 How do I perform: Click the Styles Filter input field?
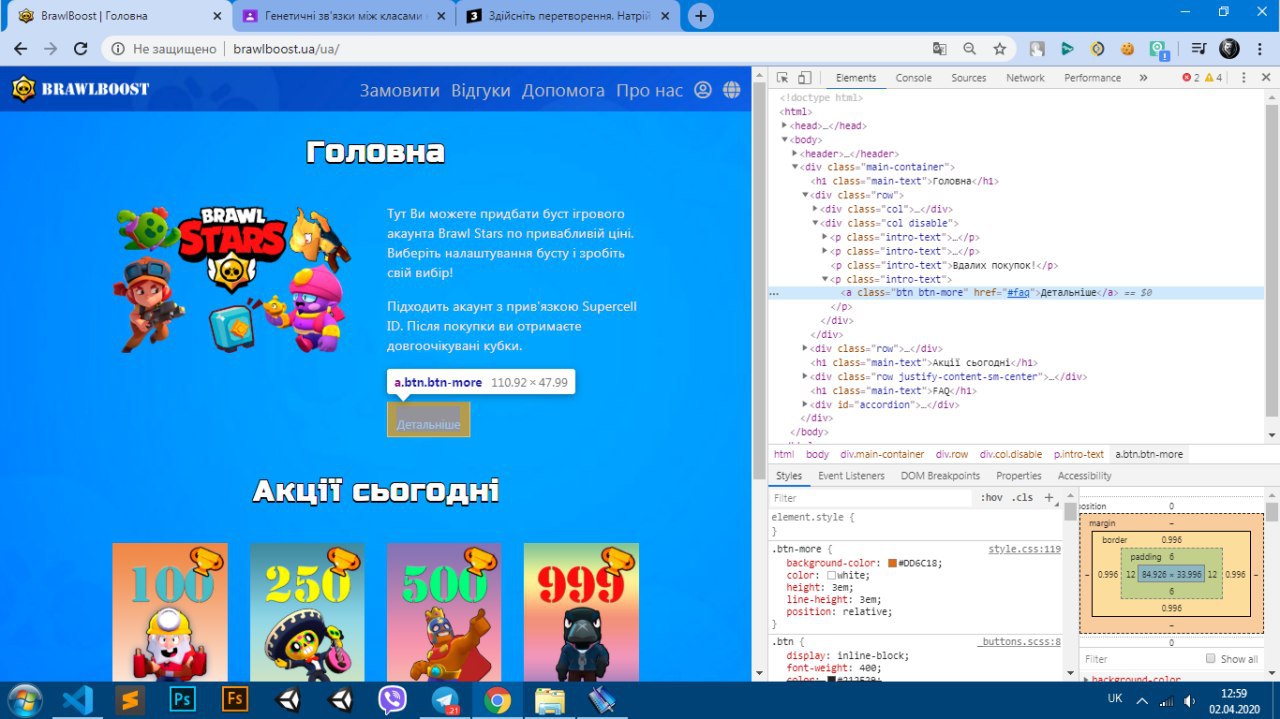(870, 497)
